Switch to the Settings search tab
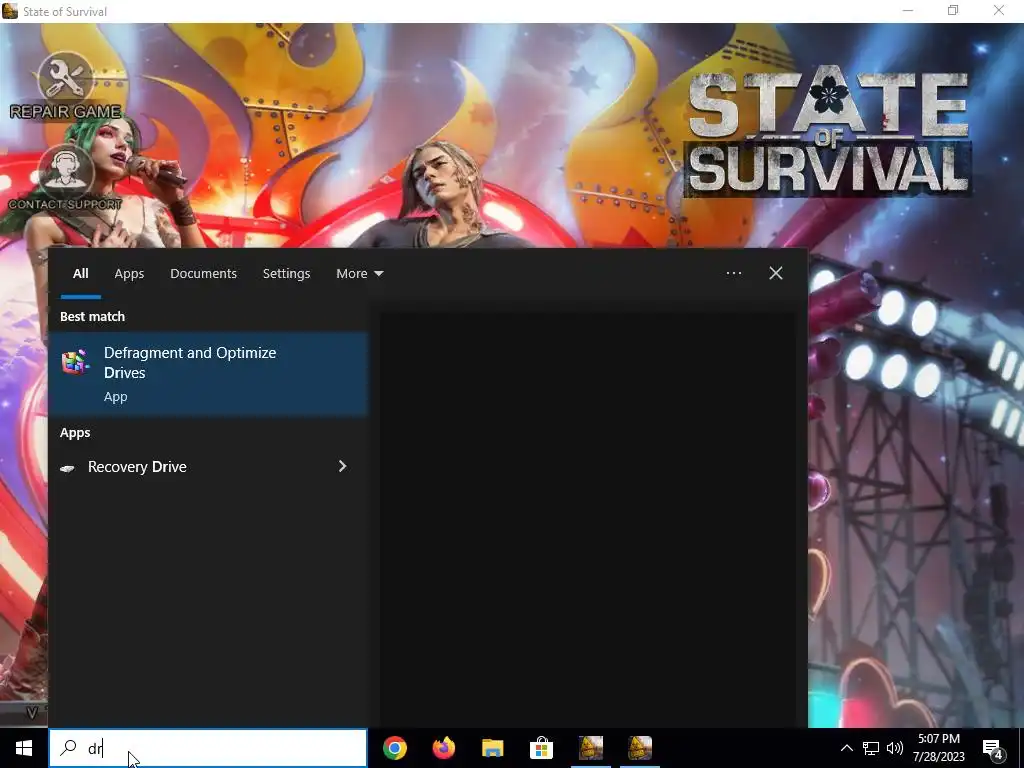The width and height of the screenshot is (1024, 768). click(286, 274)
